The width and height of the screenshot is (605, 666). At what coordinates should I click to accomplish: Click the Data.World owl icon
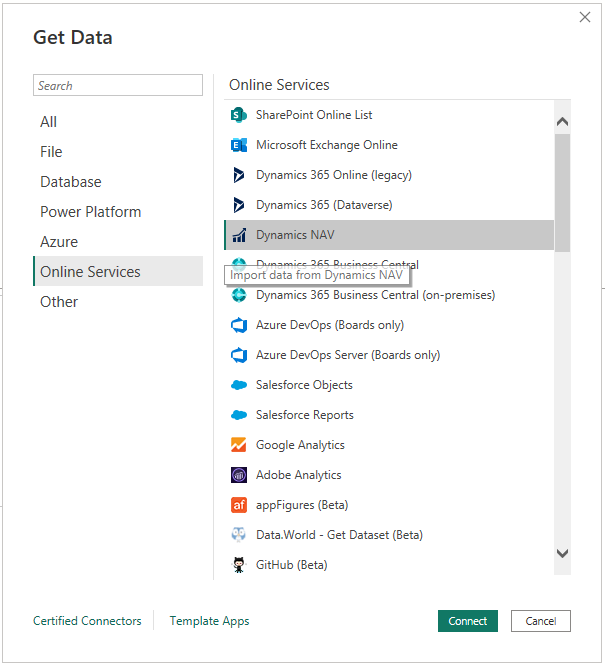(x=239, y=535)
